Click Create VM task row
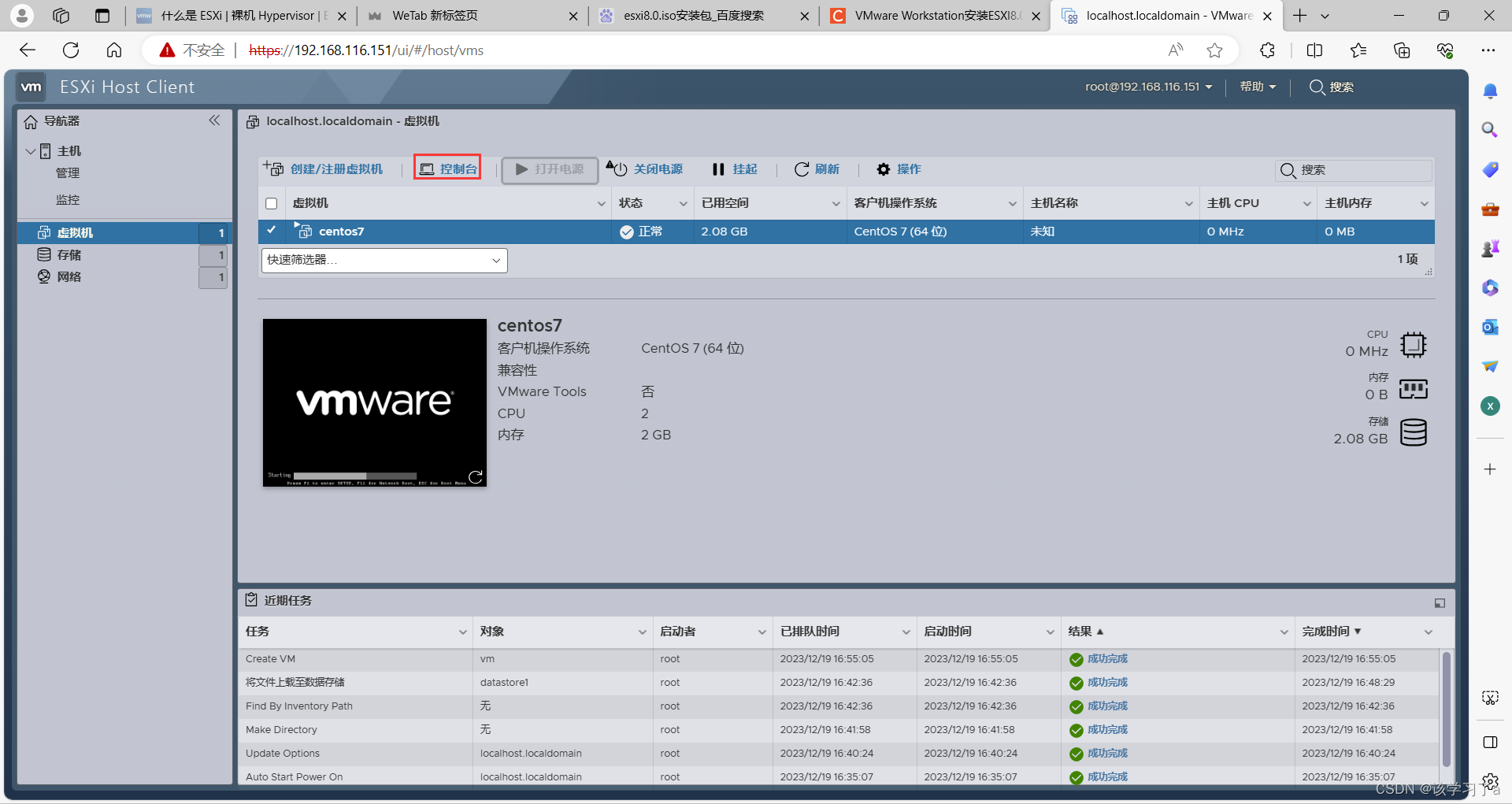Screen dimensions: 1512x804 (x=839, y=659)
